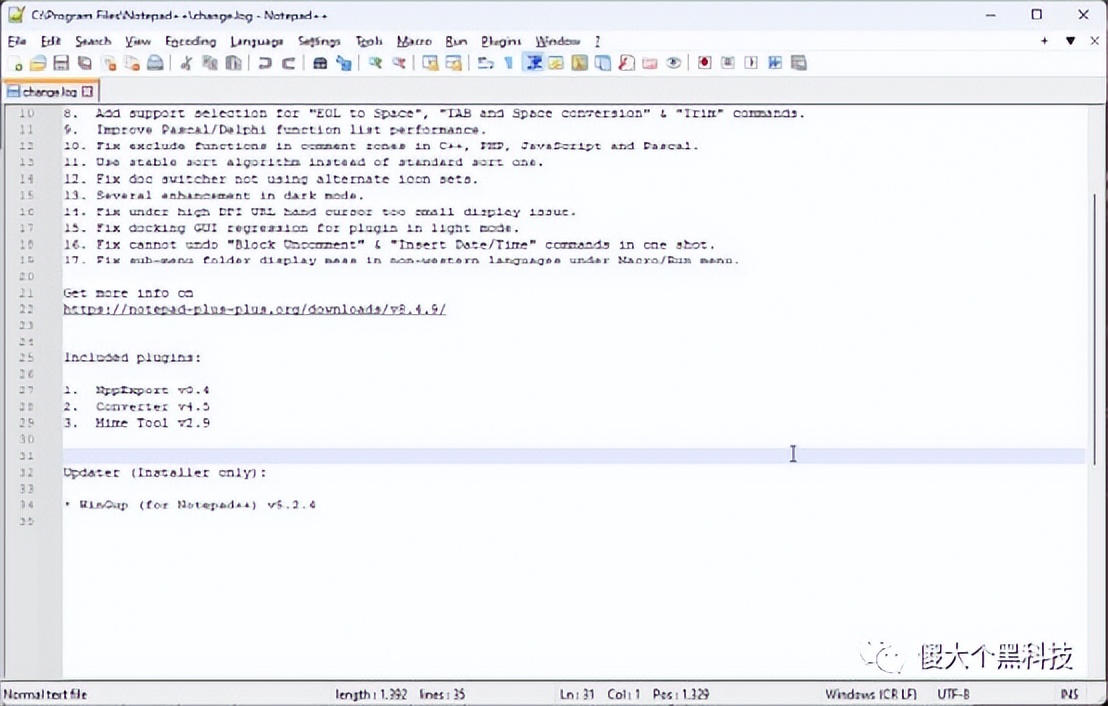Click the Open file toolbar icon
Image resolution: width=1108 pixels, height=706 pixels.
click(38, 64)
